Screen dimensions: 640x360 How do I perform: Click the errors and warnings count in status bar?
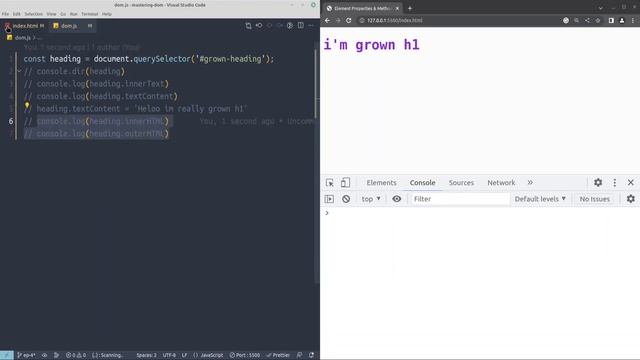tap(76, 355)
